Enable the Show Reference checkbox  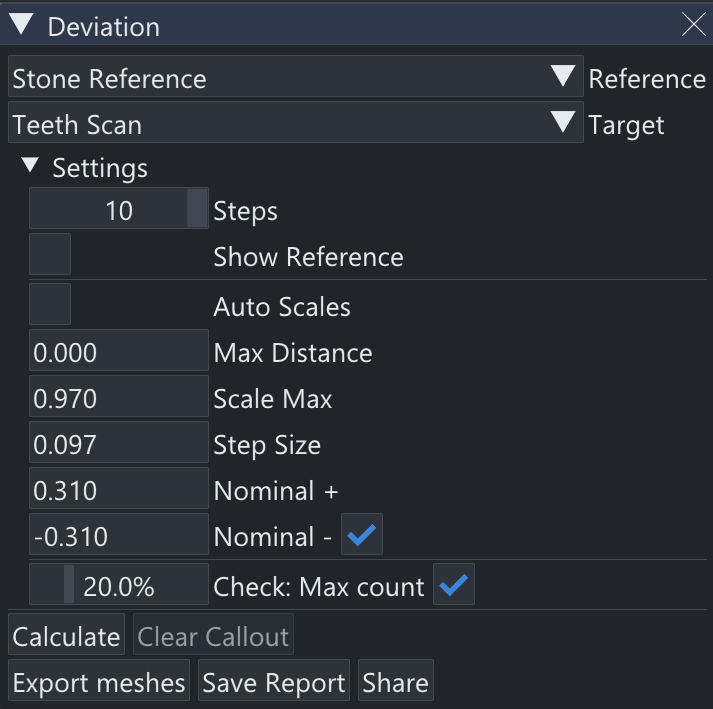click(50, 256)
